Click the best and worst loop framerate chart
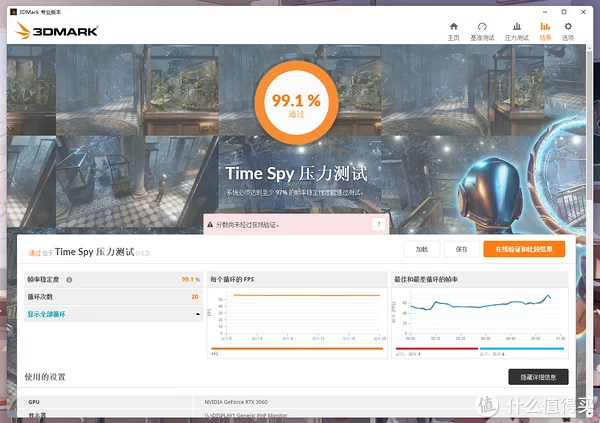Viewport: 600px width, 423px height. tap(479, 315)
